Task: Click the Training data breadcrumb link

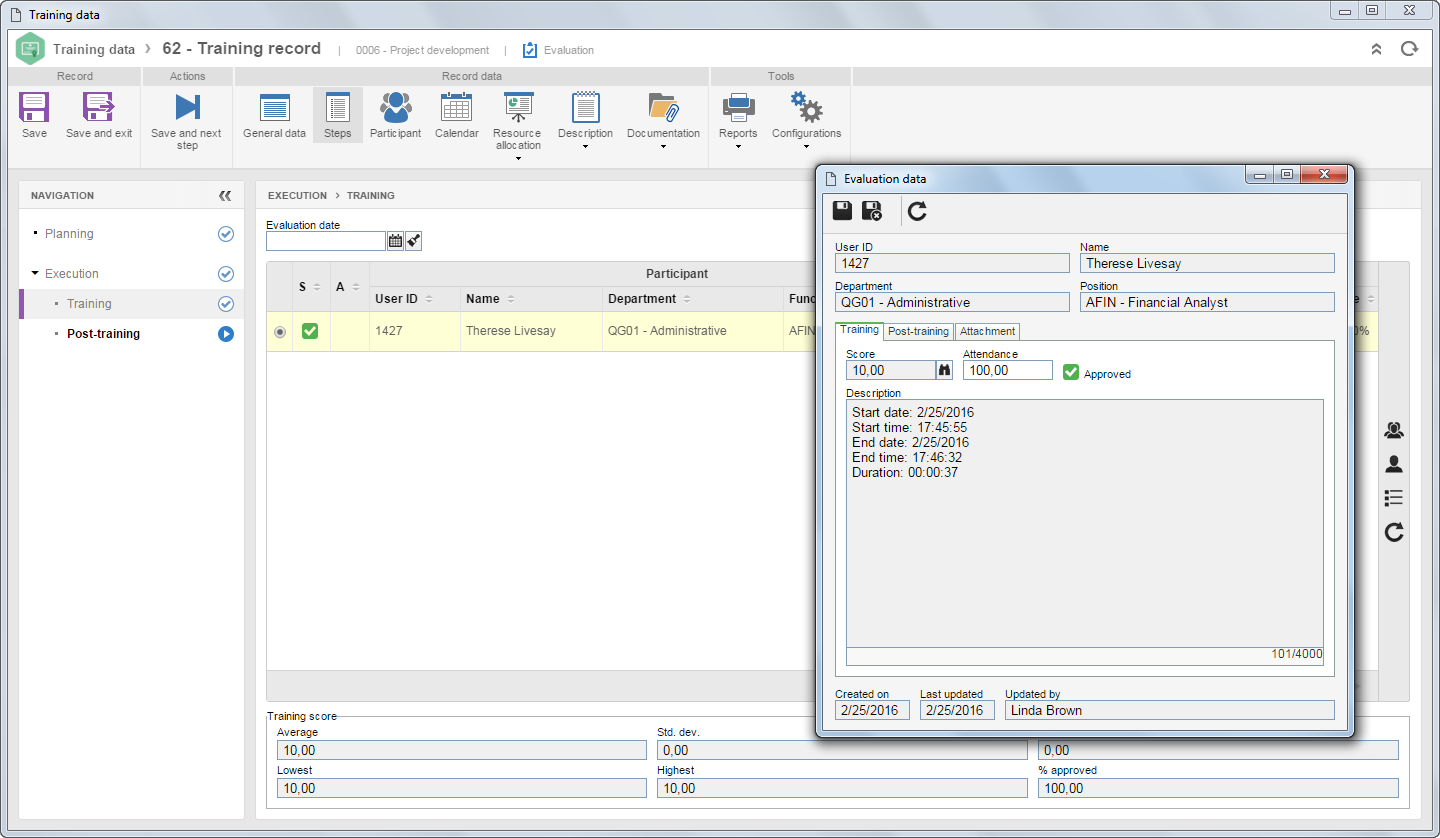Action: [94, 49]
